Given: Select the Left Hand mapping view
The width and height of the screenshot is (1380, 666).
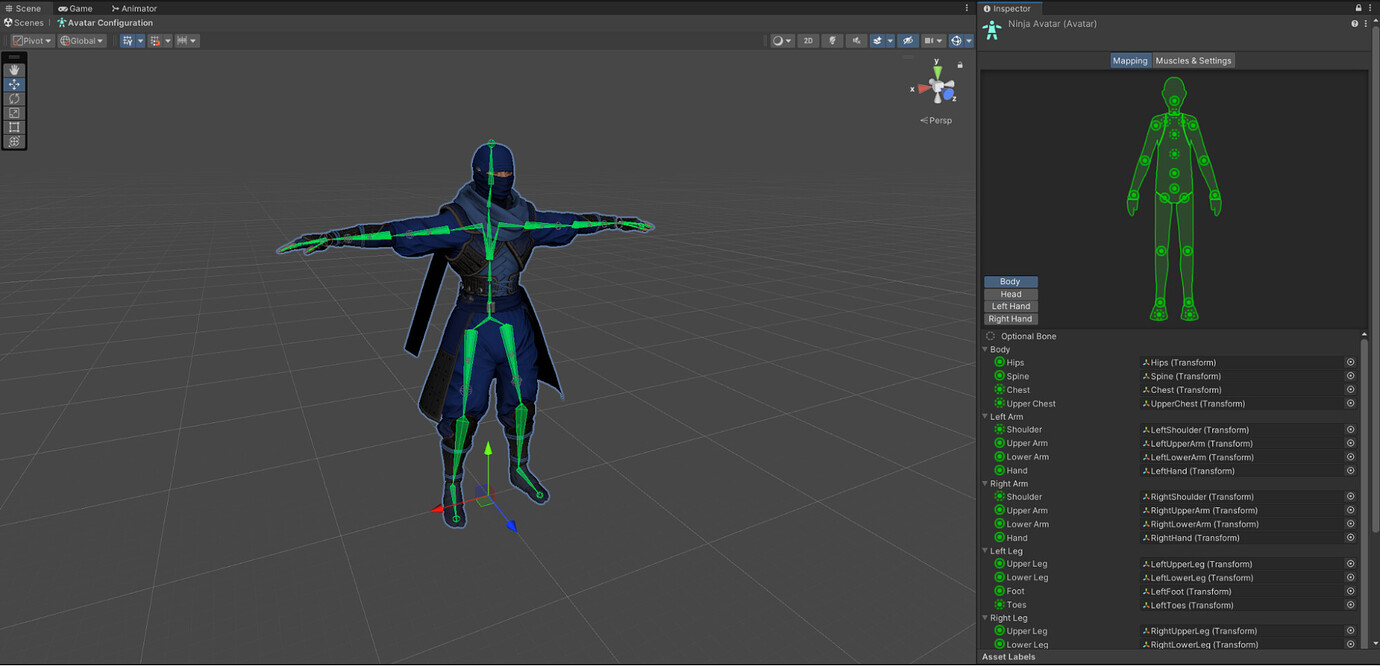Looking at the screenshot, I should pyautogui.click(x=1010, y=306).
